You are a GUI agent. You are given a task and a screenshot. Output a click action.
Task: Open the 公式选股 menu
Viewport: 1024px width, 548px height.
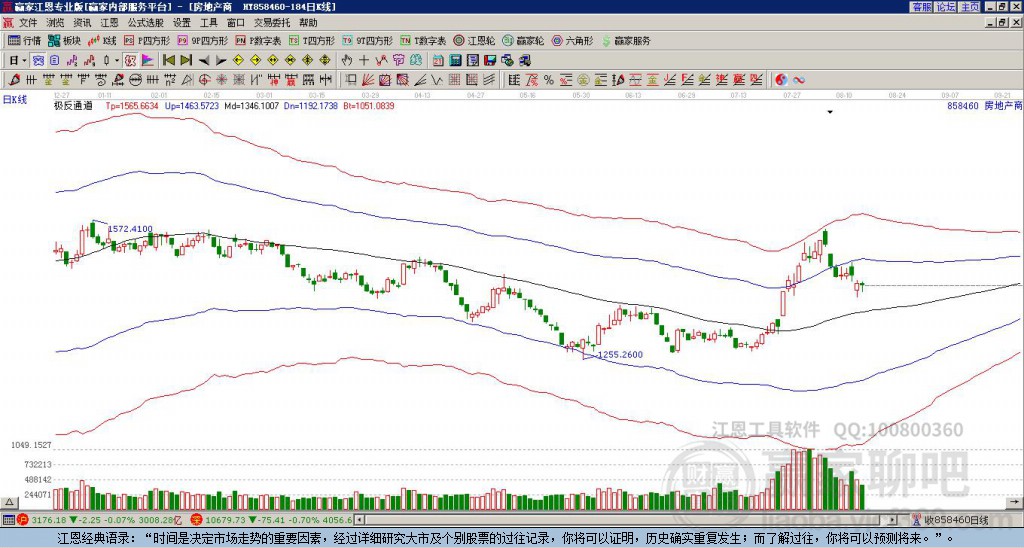pos(146,23)
